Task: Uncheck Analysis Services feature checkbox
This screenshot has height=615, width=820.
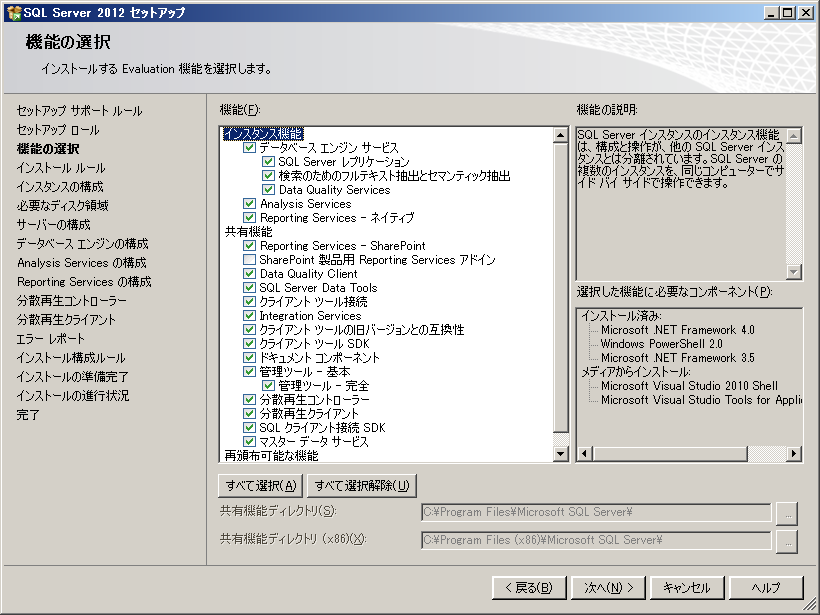Action: coord(250,204)
